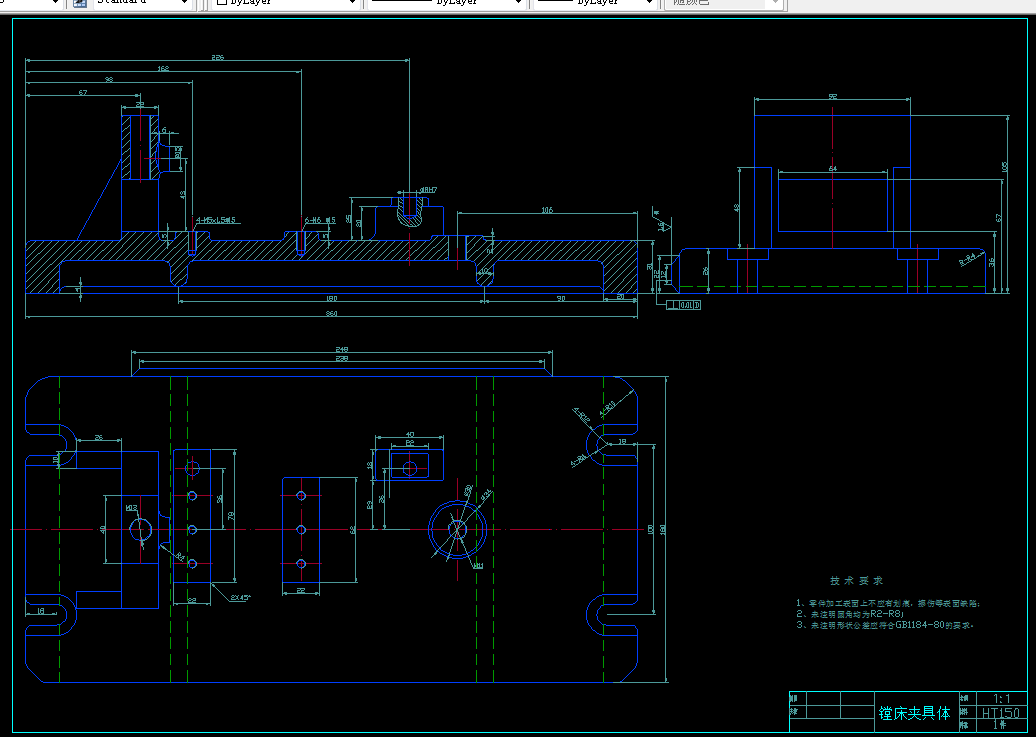Select the 镗床夹具体 title text
The width and height of the screenshot is (1036, 737).
click(915, 713)
